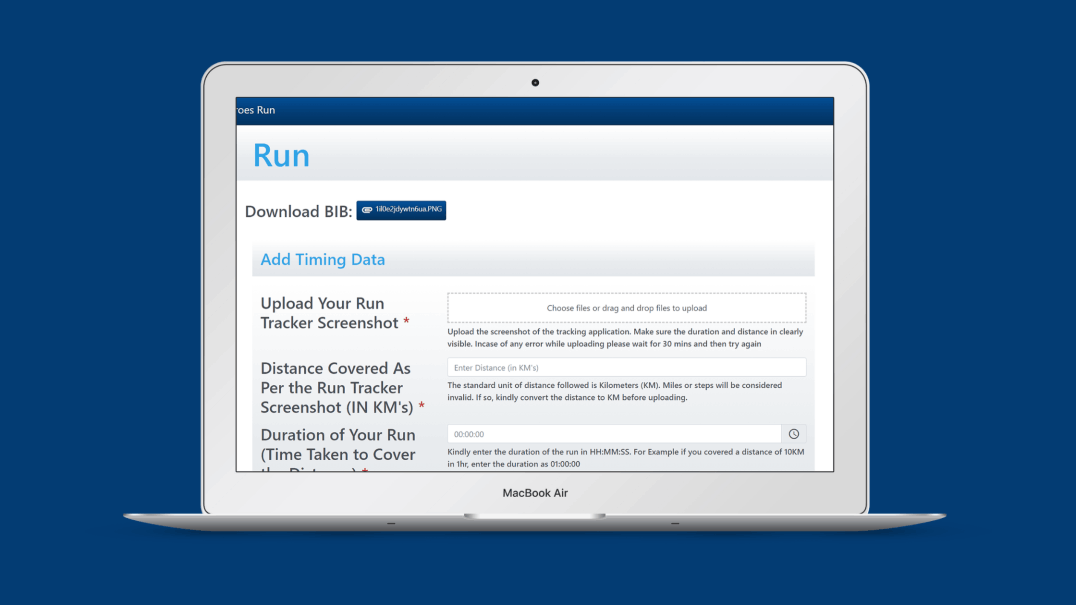Click the 00:00:00 duration input field
The width and height of the screenshot is (1076, 605).
point(613,434)
